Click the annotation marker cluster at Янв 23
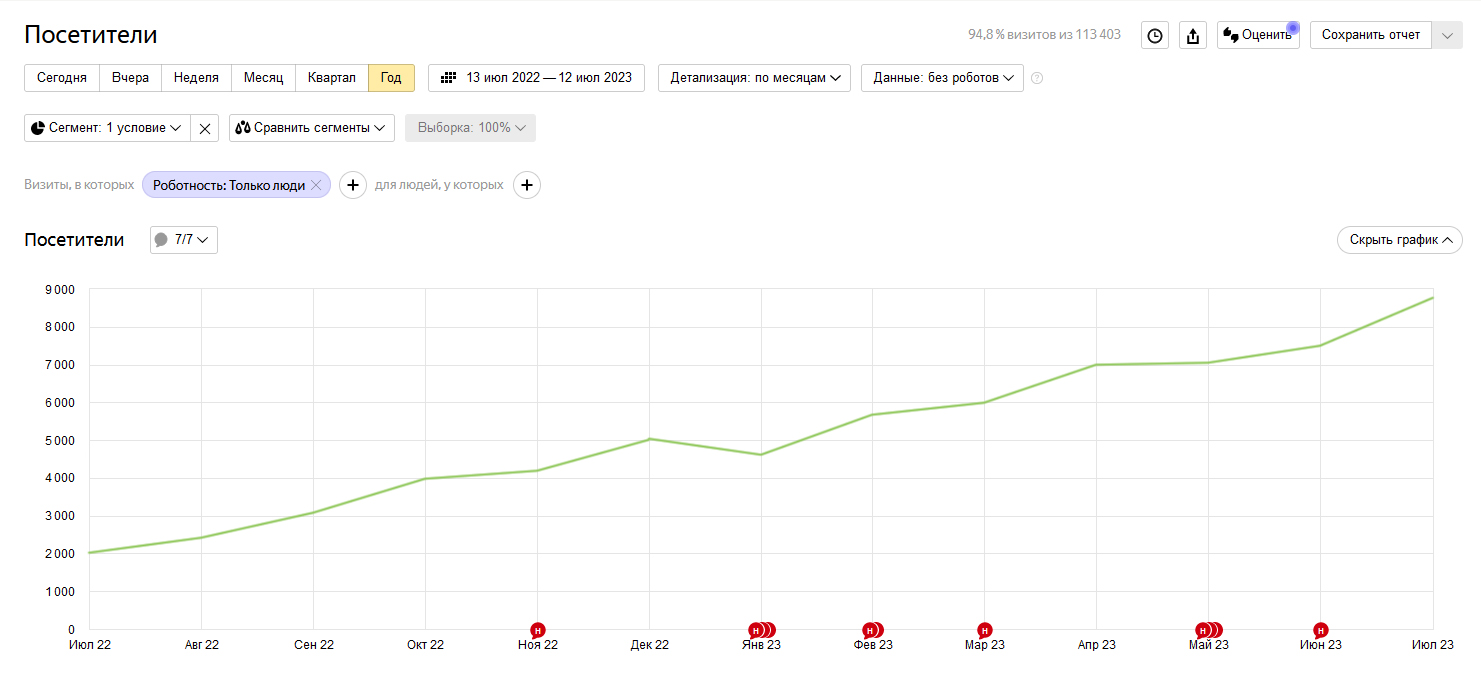The width and height of the screenshot is (1481, 700). [762, 630]
